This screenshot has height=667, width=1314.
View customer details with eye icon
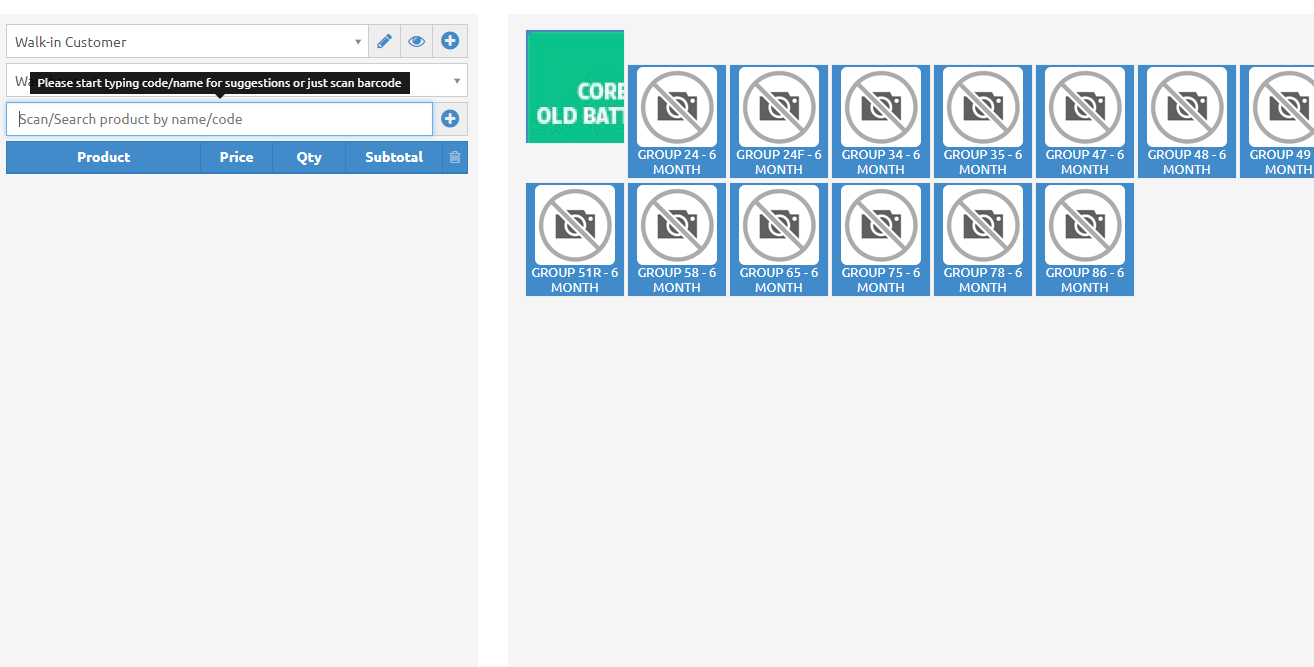tap(417, 42)
